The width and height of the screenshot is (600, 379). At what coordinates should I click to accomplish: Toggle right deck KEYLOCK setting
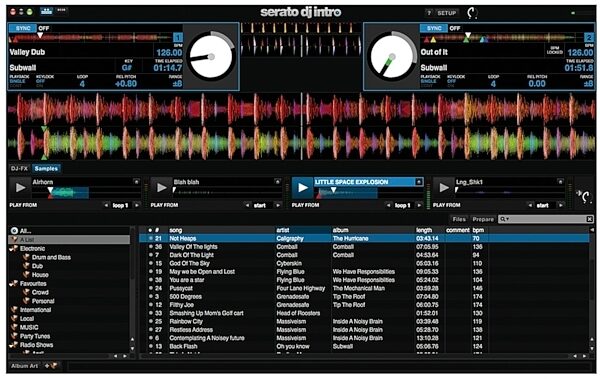[452, 81]
